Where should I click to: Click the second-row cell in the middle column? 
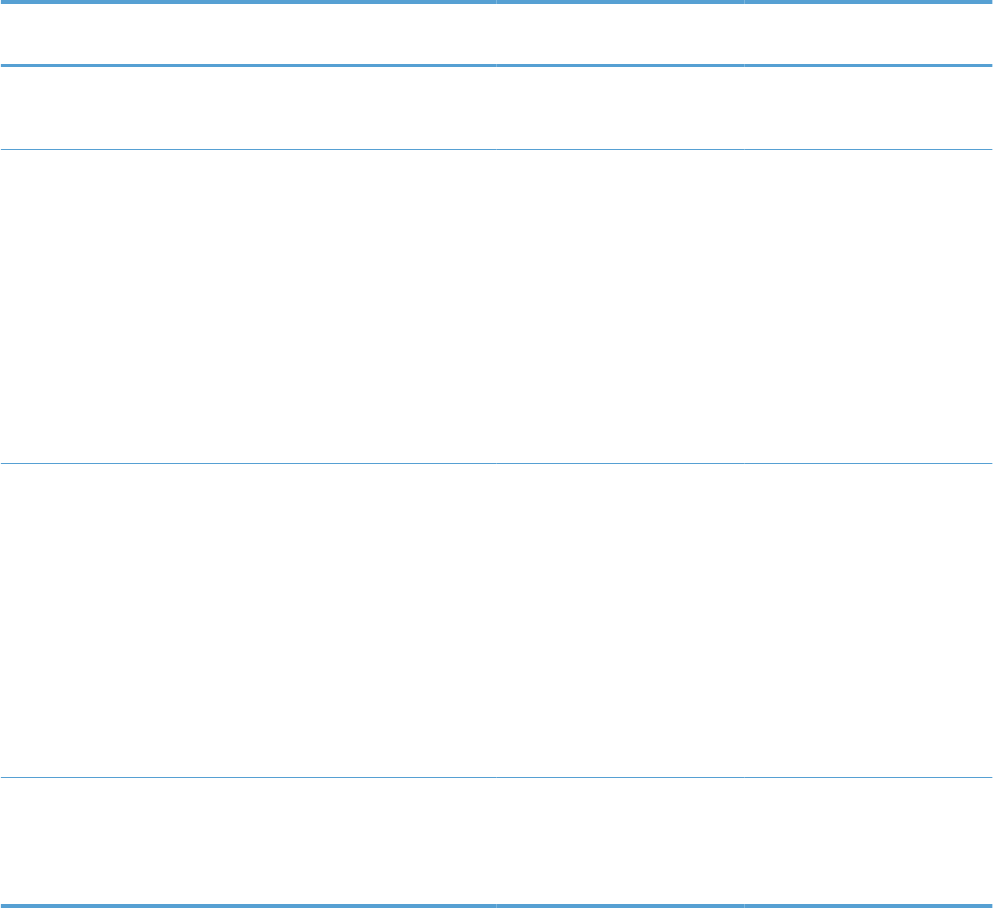pos(620,108)
